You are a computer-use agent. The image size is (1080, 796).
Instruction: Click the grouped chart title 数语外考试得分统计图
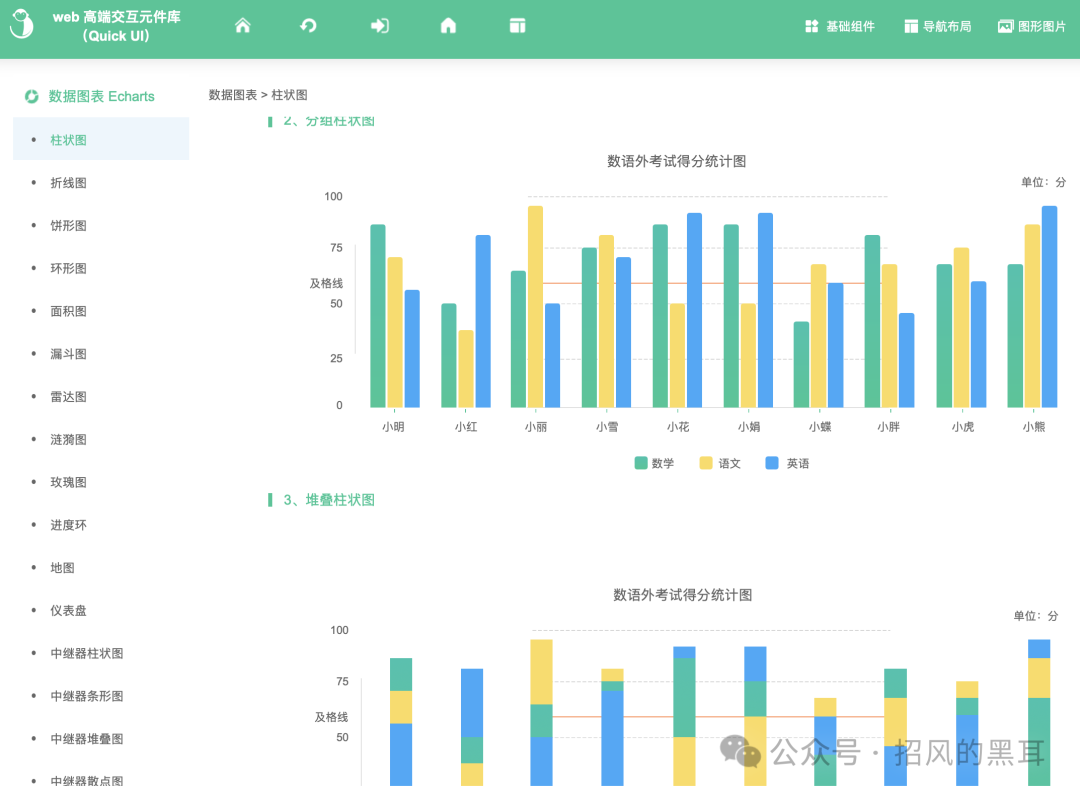click(676, 161)
